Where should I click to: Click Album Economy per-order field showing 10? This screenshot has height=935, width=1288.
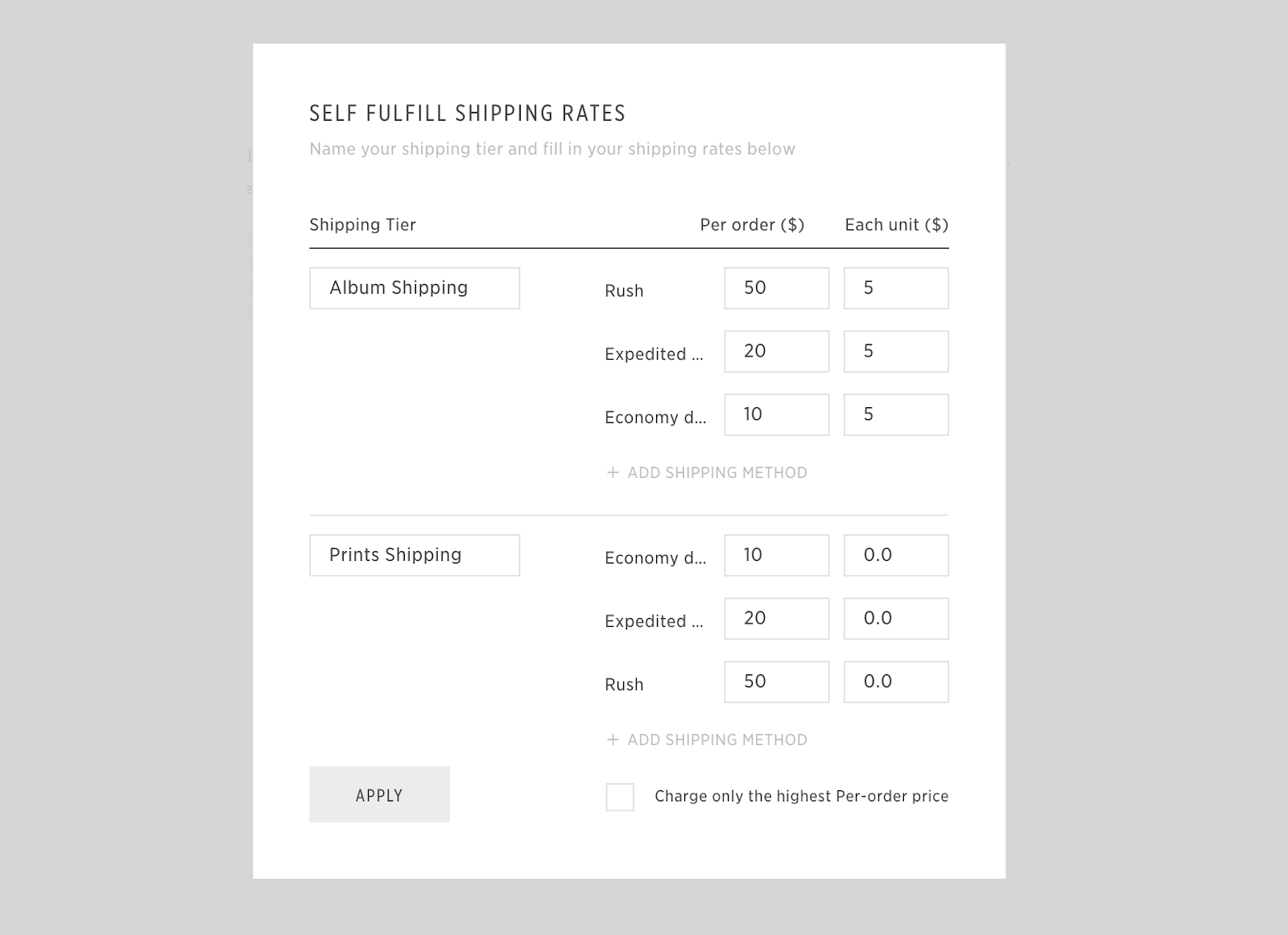pos(776,414)
